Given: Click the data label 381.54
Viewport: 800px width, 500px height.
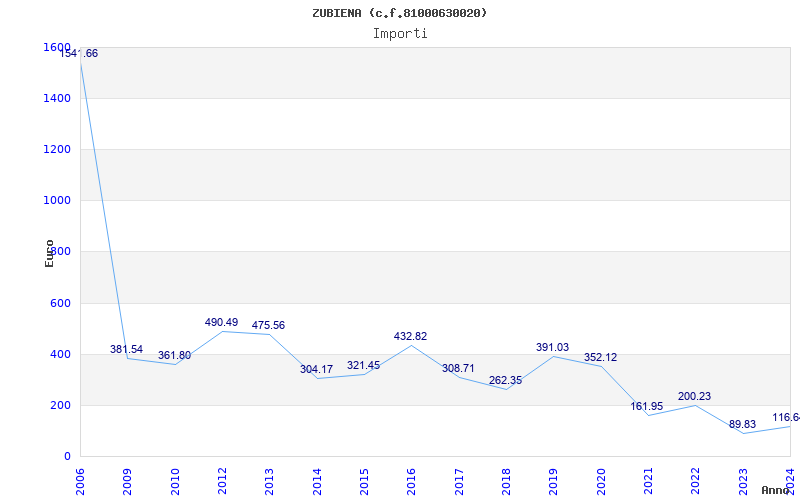Looking at the screenshot, I should (x=127, y=349).
